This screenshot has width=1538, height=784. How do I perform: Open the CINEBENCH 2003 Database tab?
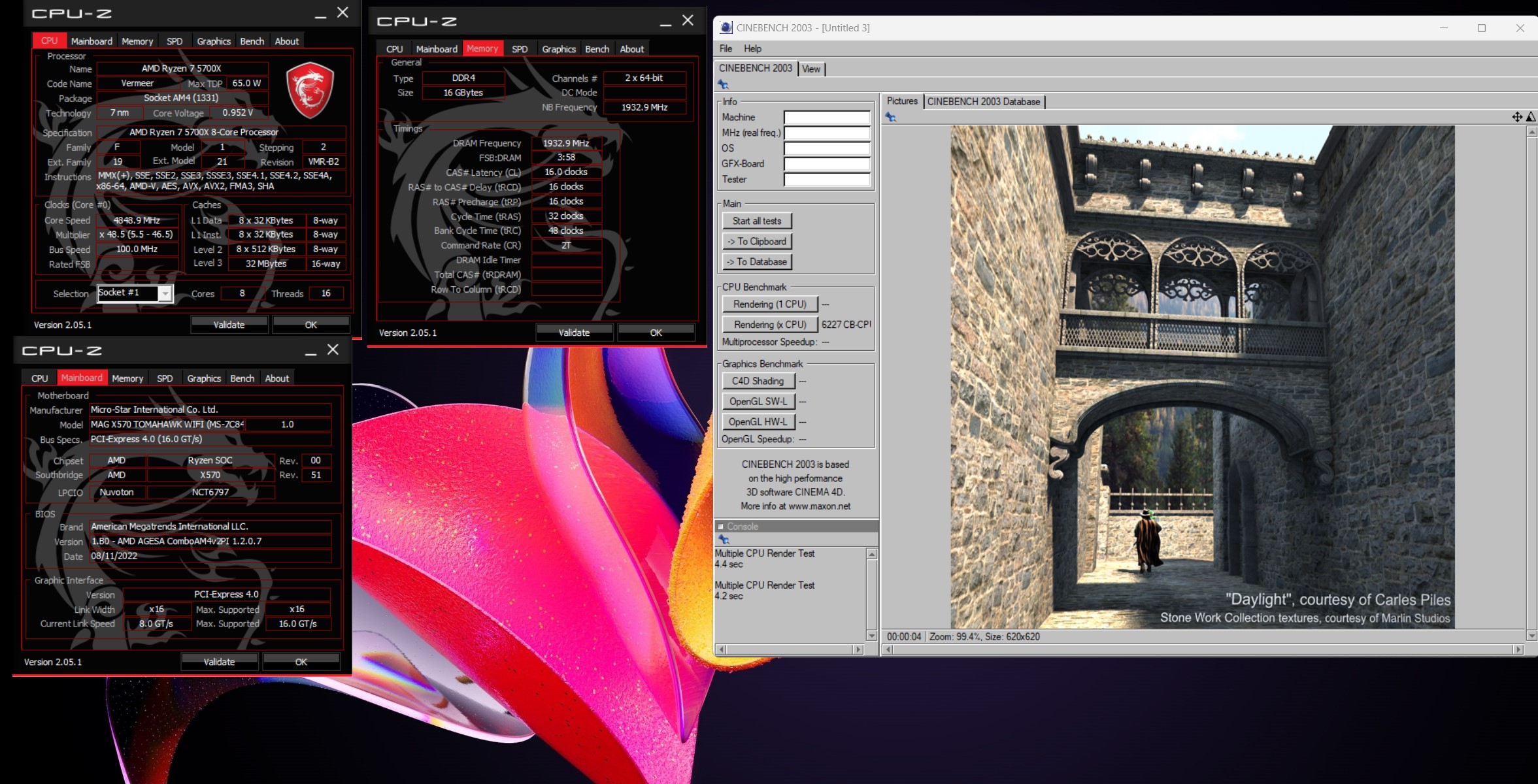tap(983, 101)
